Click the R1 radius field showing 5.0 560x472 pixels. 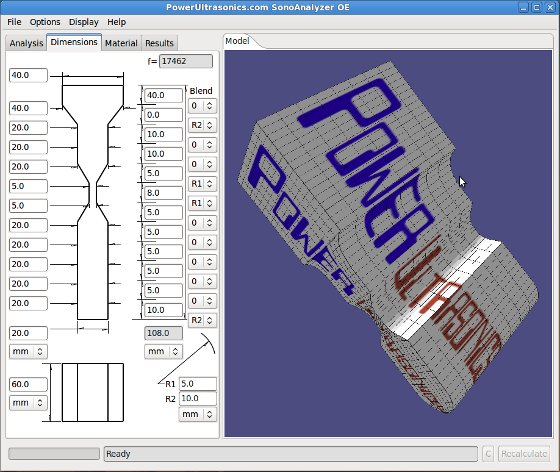(198, 384)
